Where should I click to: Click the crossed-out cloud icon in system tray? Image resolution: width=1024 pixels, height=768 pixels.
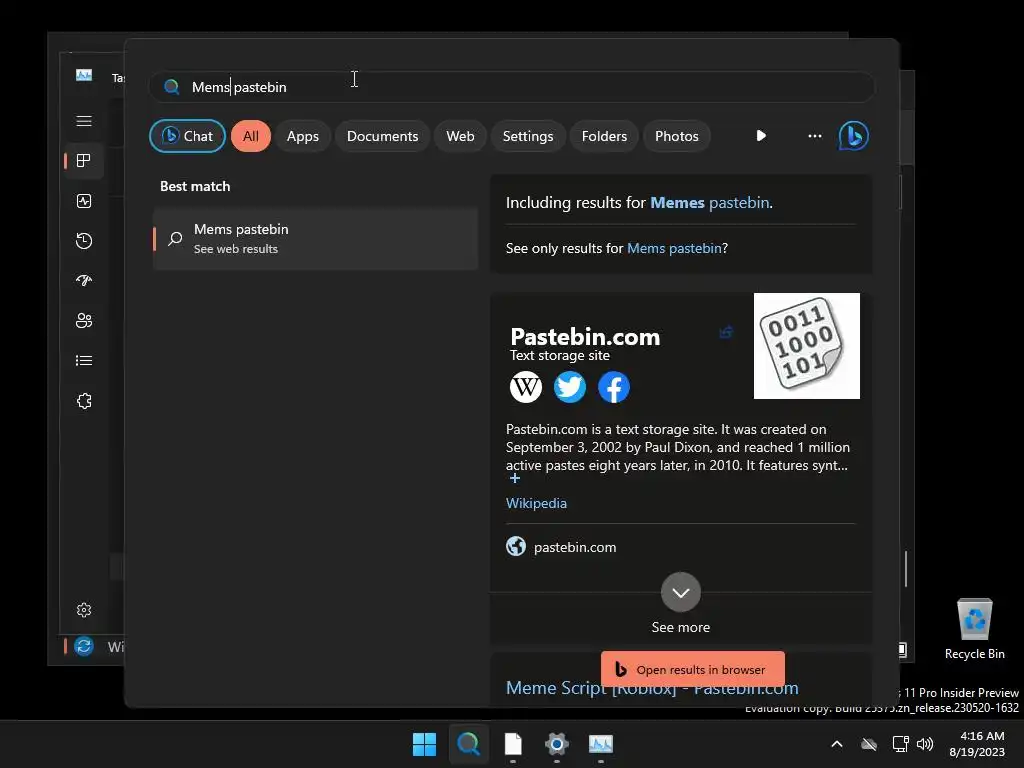point(869,744)
